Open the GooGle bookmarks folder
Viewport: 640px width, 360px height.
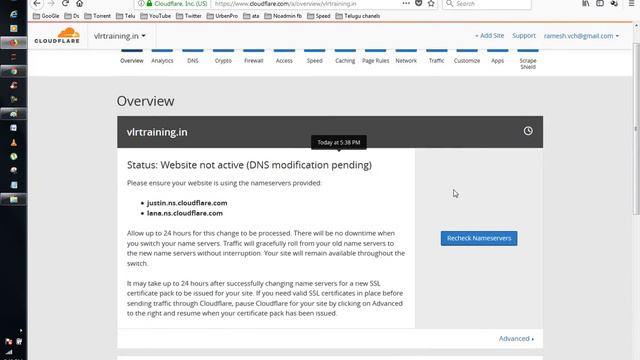point(46,16)
